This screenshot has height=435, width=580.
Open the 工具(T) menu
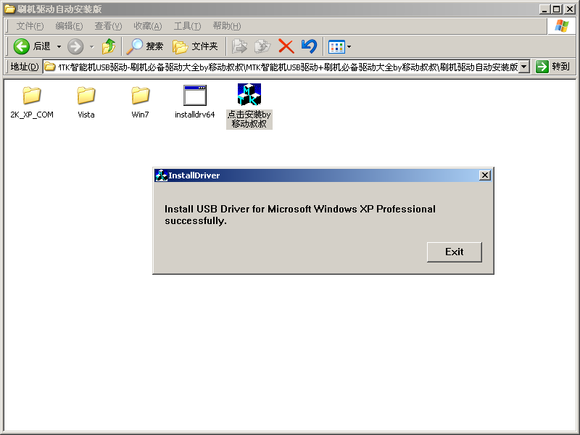(x=188, y=26)
